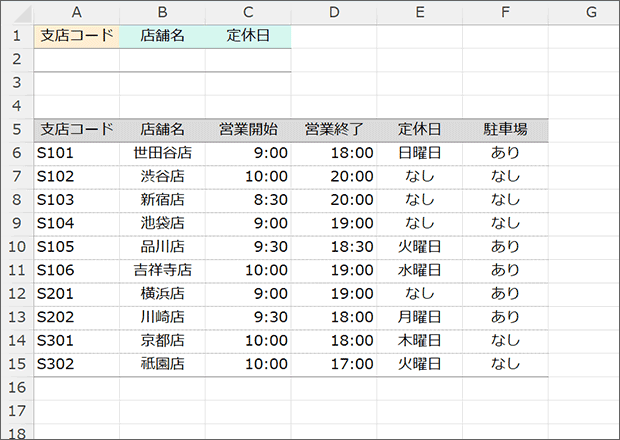This screenshot has height=440, width=620.
Task: Click the select-all corner of the grid
Action: coord(16,11)
